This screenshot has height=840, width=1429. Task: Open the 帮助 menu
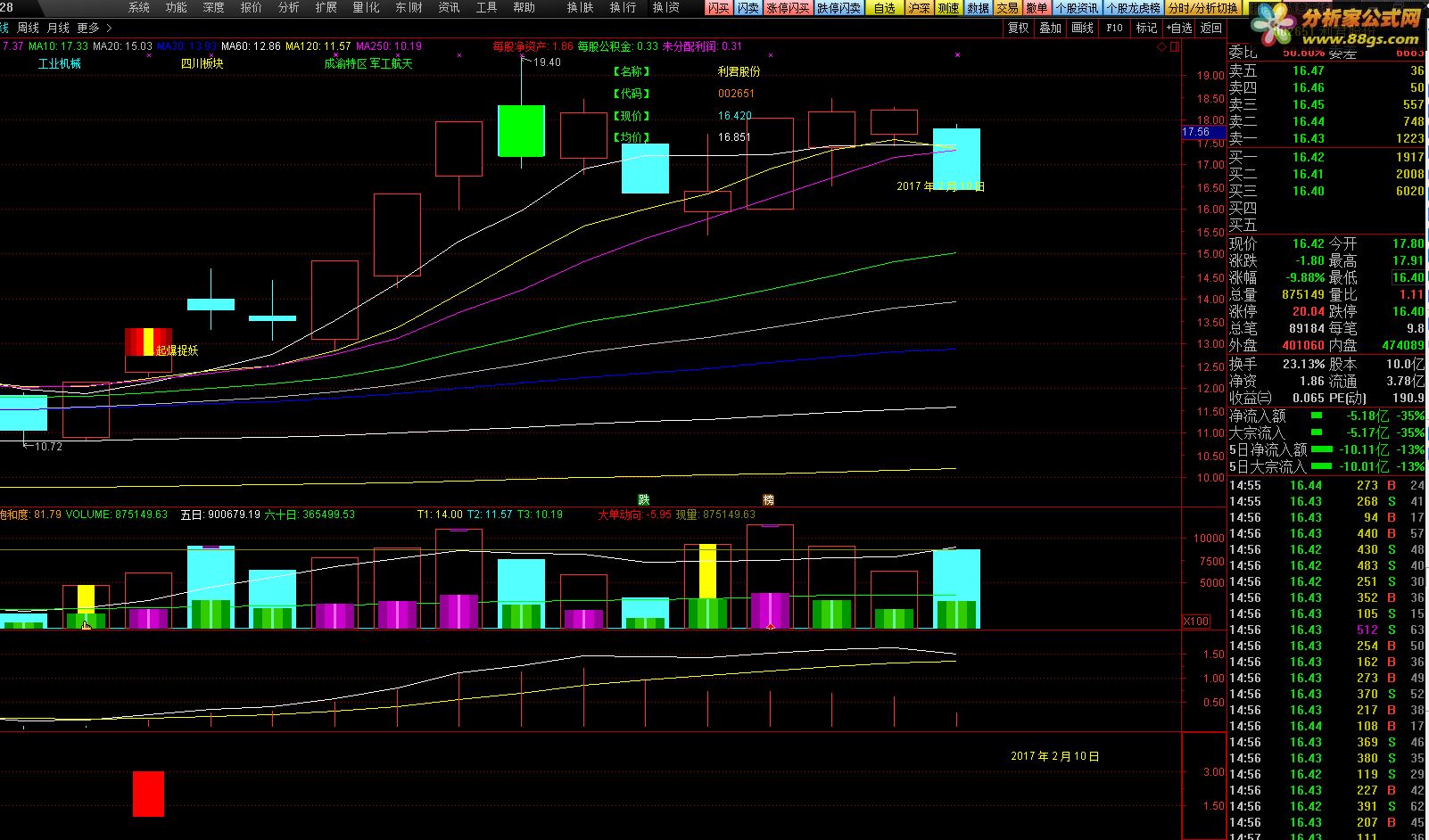point(525,7)
